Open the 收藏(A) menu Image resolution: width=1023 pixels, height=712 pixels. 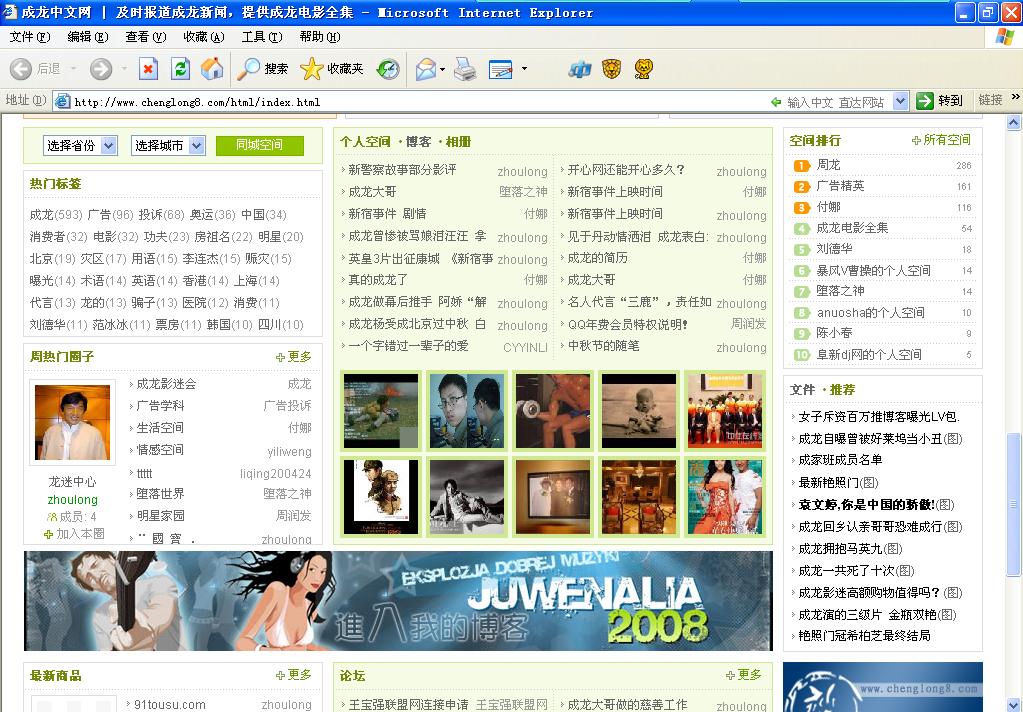coord(204,37)
